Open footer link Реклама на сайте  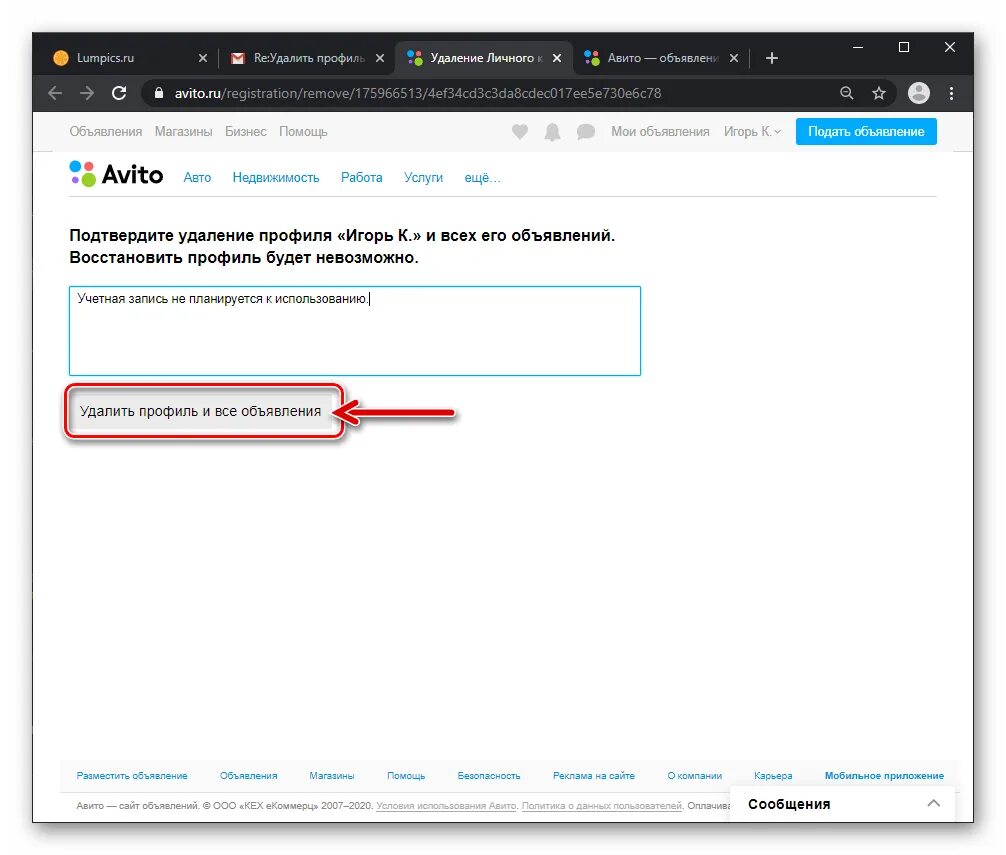click(594, 775)
